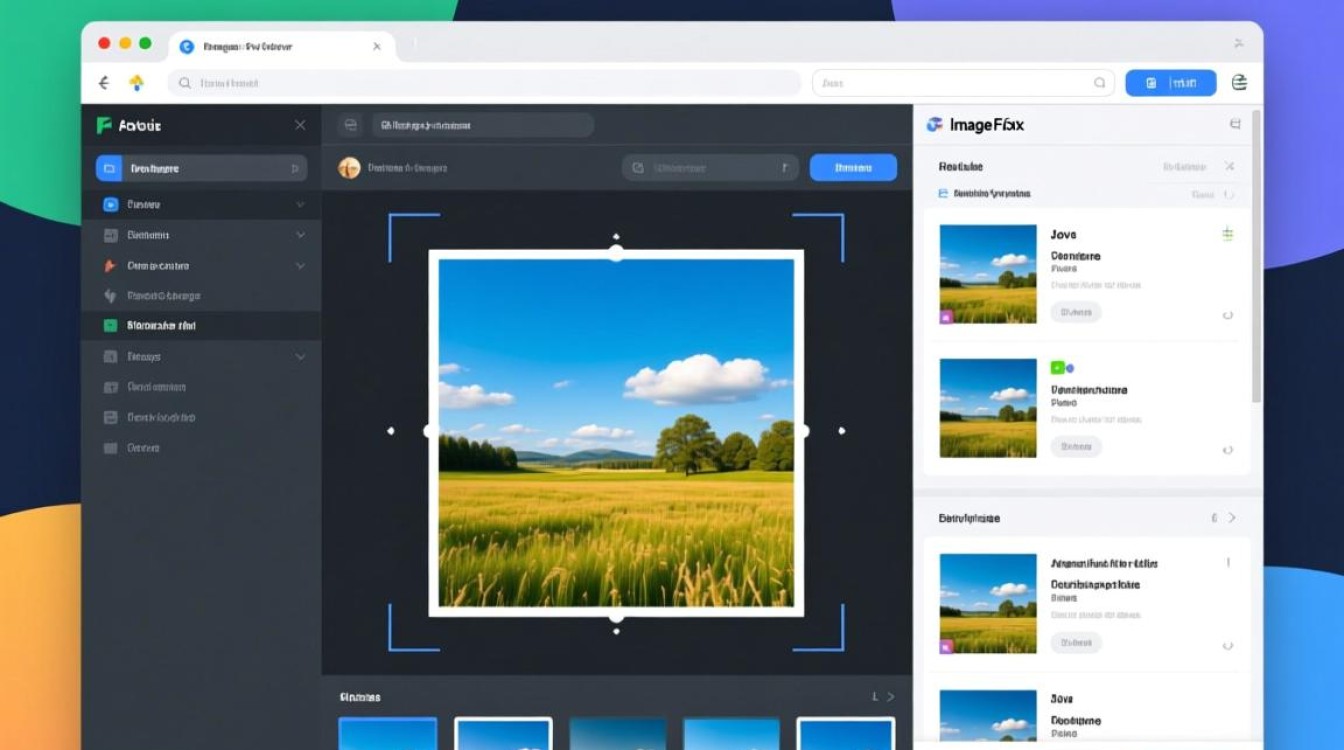Image resolution: width=1344 pixels, height=750 pixels.
Task: Click the ImageFix logo in right panel
Action: point(935,125)
